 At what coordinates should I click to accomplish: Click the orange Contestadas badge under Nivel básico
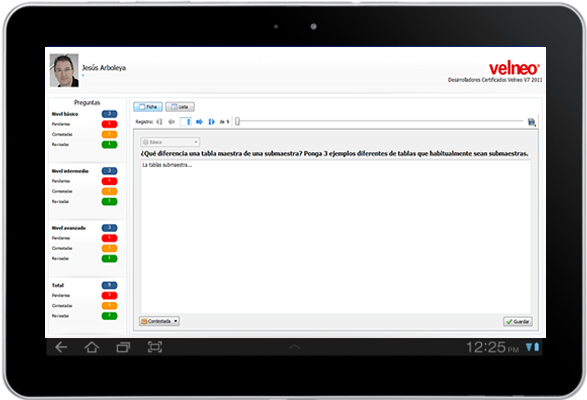click(x=109, y=134)
